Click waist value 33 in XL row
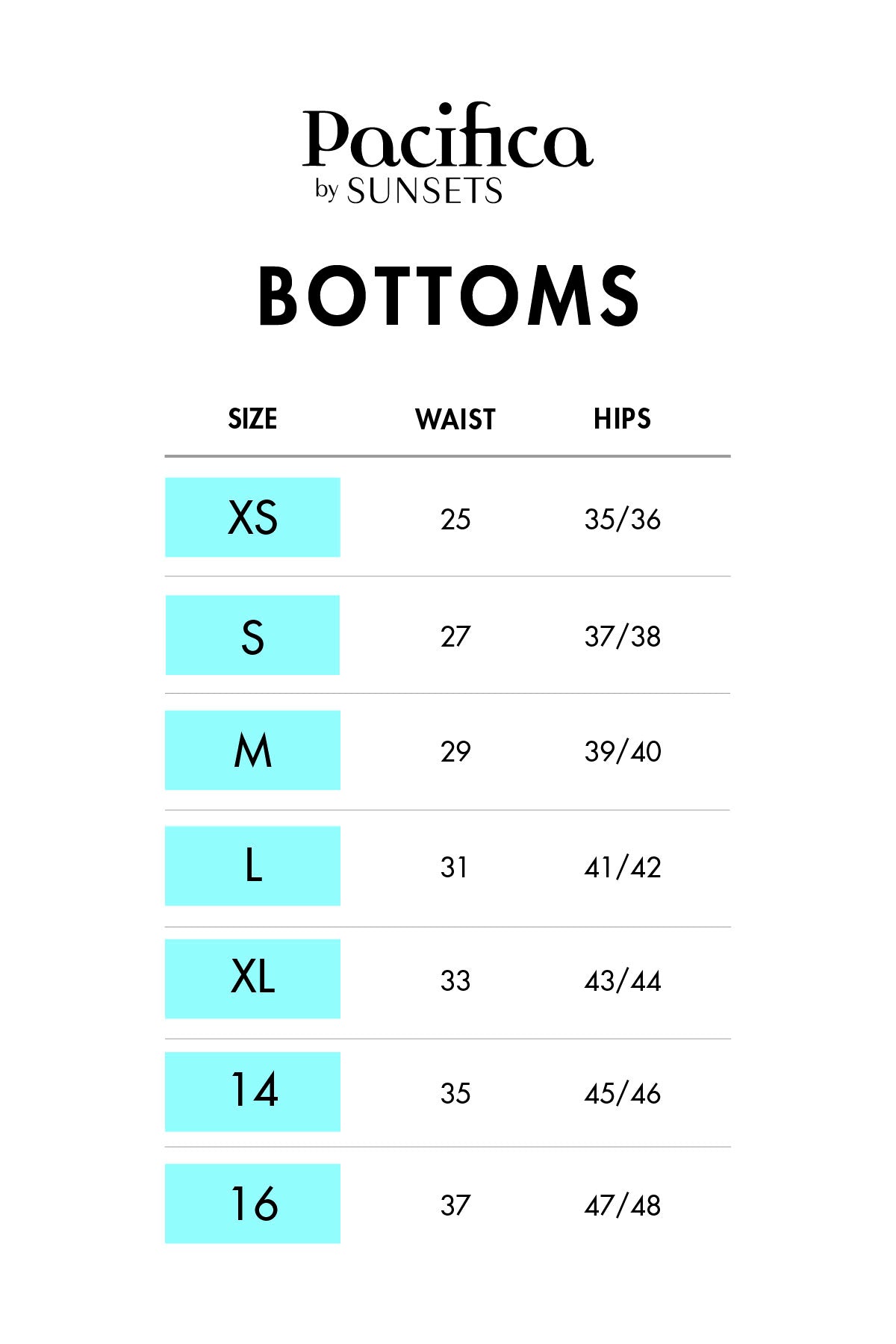 coord(455,981)
